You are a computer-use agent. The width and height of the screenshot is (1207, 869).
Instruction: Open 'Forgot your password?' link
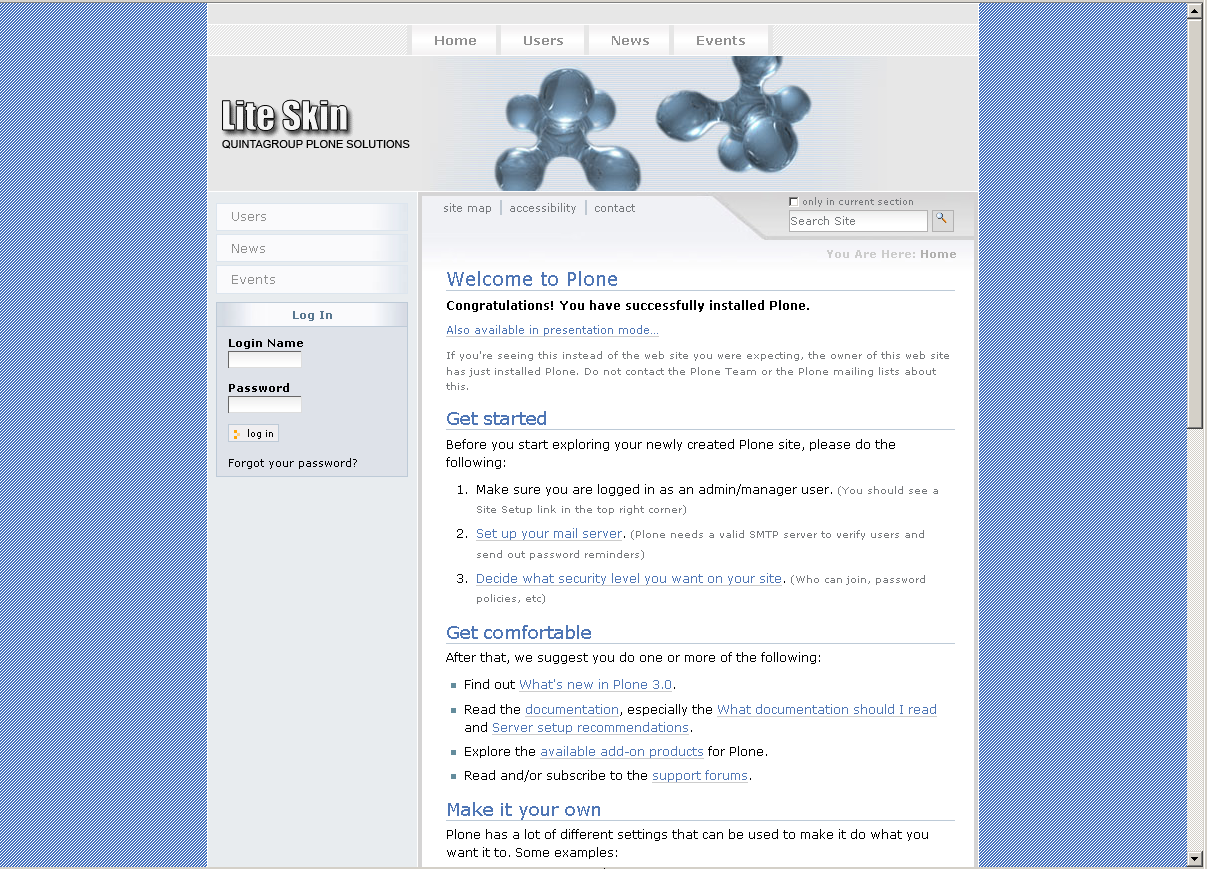pyautogui.click(x=292, y=463)
